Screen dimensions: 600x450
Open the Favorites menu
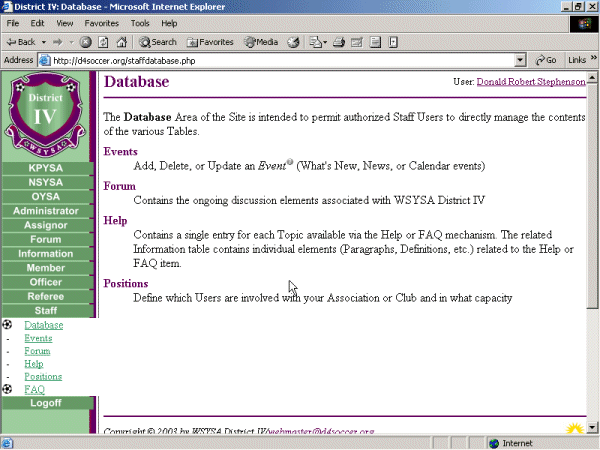click(x=101, y=22)
